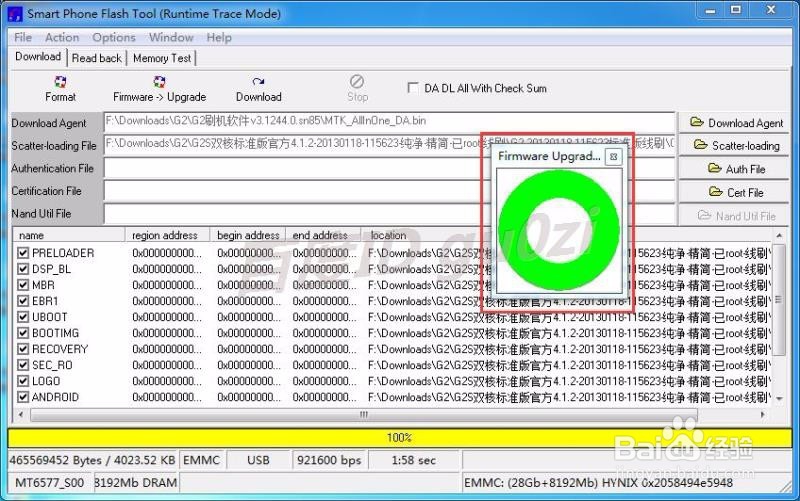800x501 pixels.
Task: Click the Nand Util File field
Action: coord(389,214)
